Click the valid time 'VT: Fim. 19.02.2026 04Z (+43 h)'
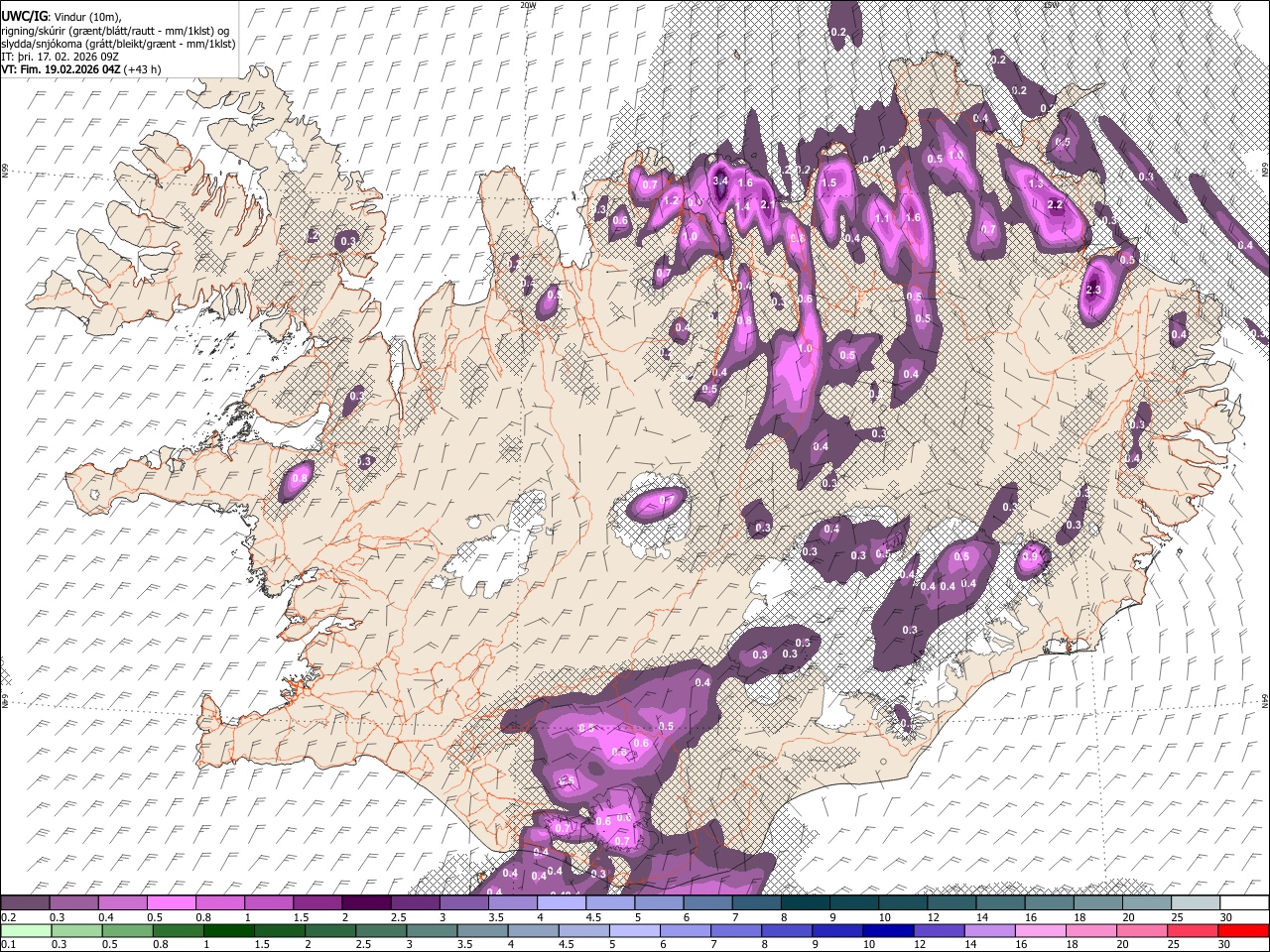 80,69
